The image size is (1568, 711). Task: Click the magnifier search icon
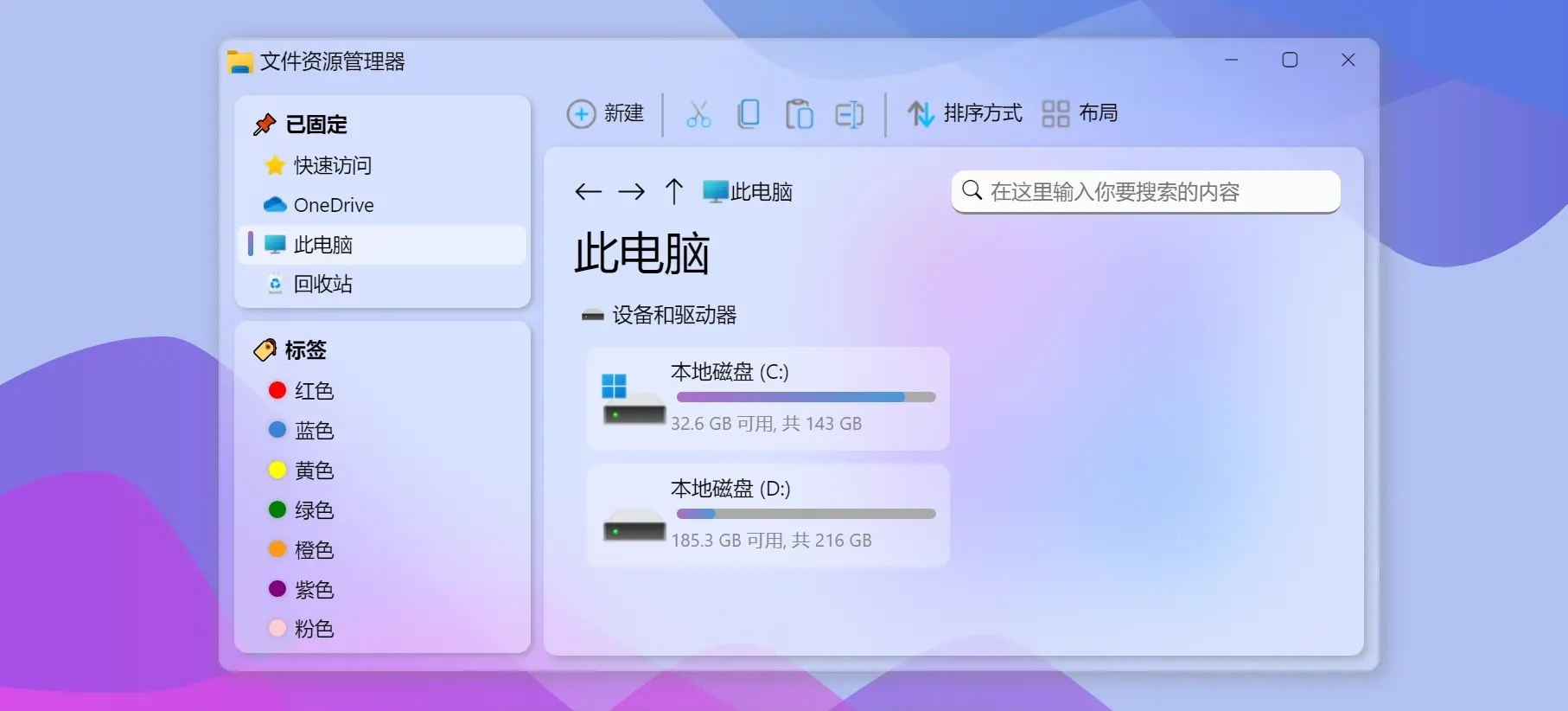972,190
